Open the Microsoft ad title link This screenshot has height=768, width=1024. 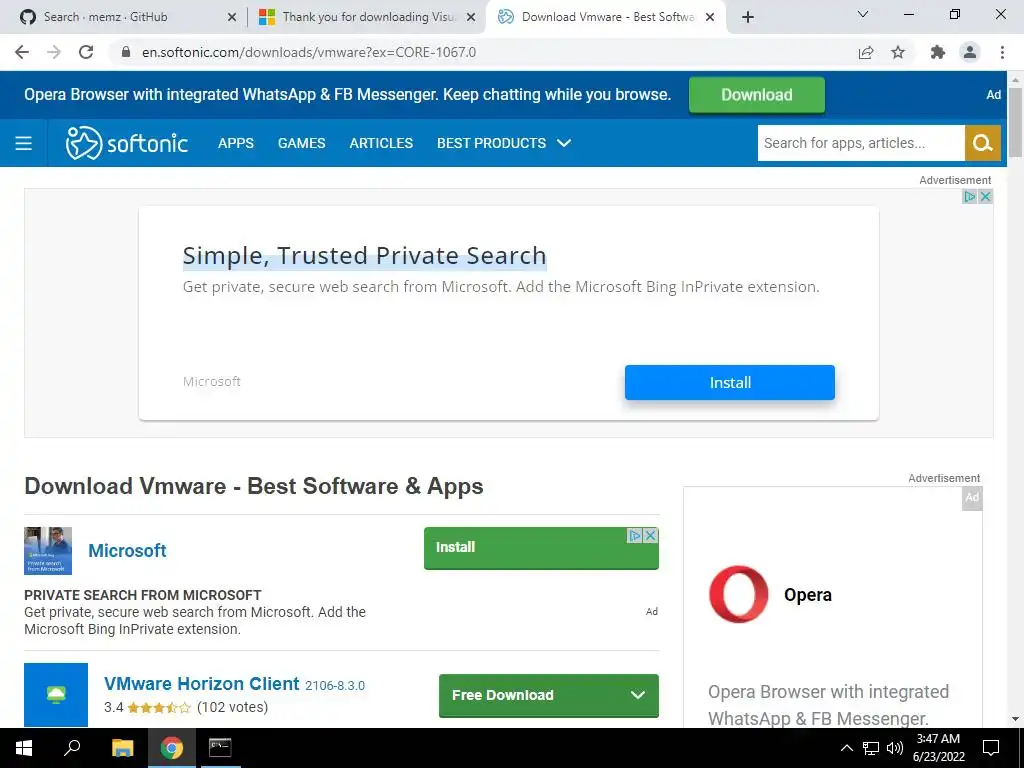click(127, 551)
